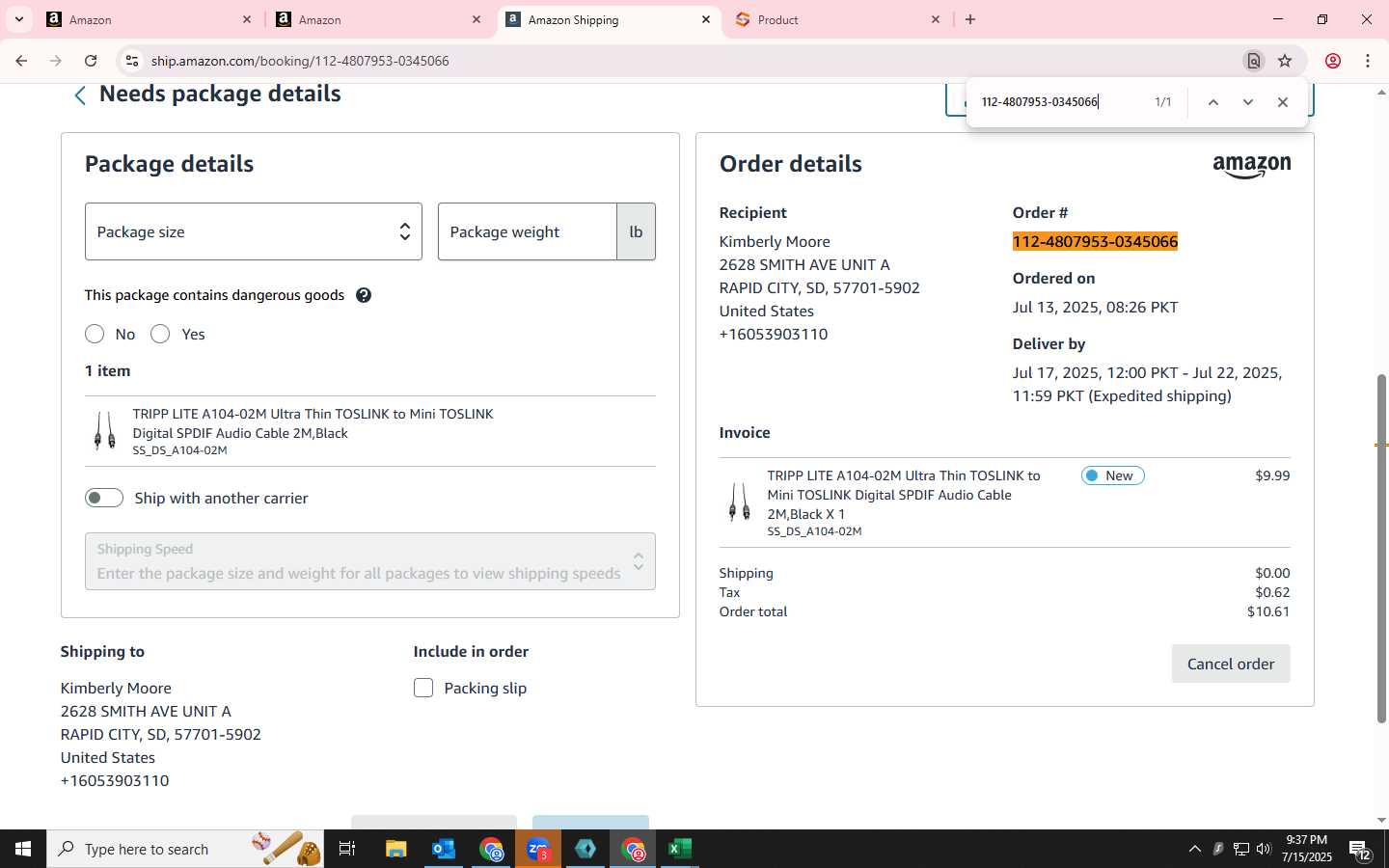
Task: Click the cable thumbnail in Package details
Action: coord(104,431)
